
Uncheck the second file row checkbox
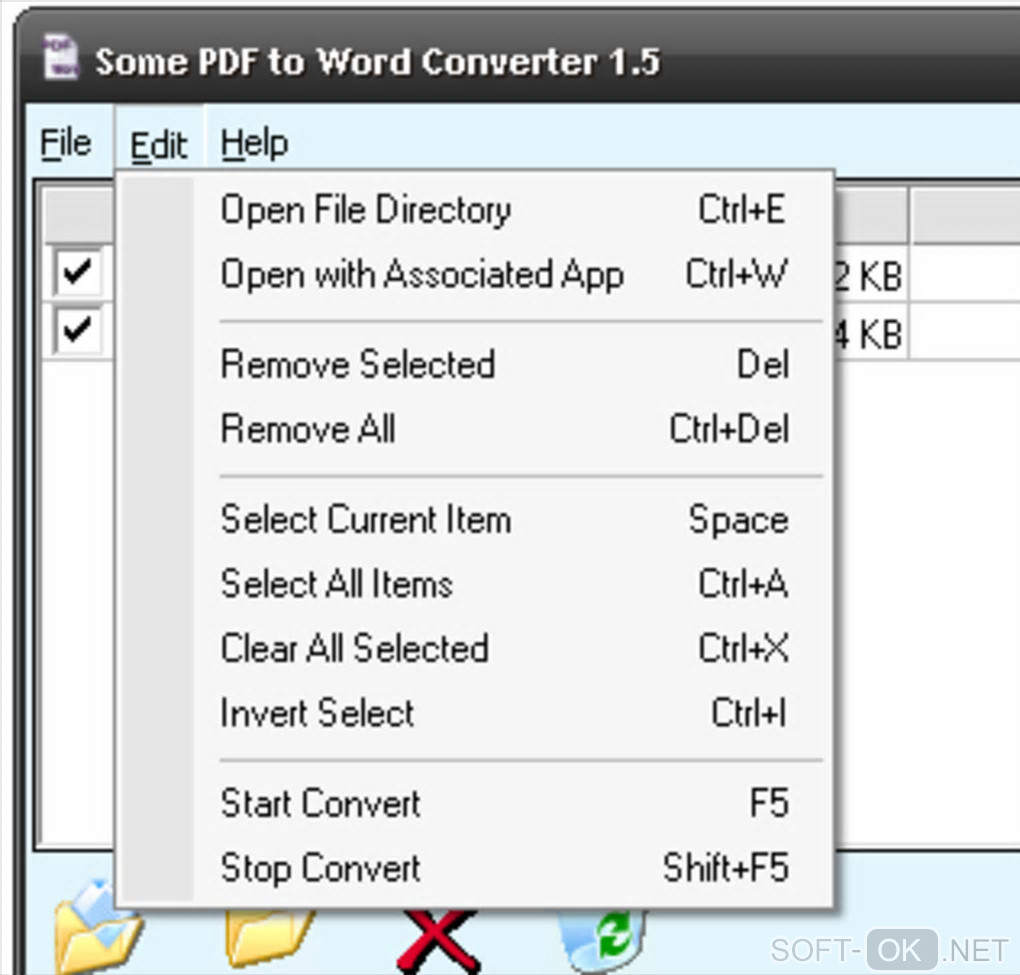[x=77, y=330]
